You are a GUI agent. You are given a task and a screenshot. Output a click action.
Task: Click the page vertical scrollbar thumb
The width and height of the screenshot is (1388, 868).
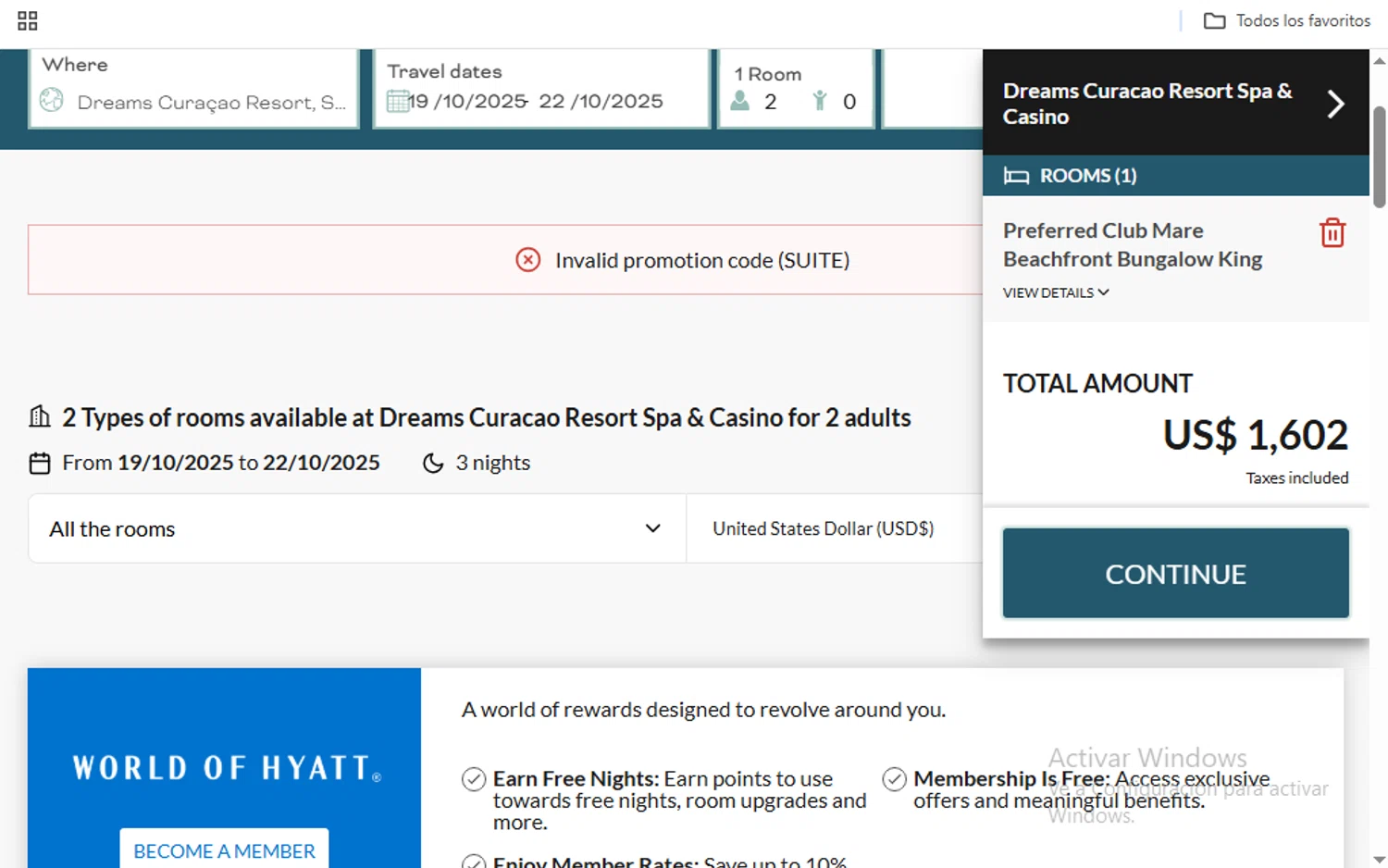pos(1379,157)
